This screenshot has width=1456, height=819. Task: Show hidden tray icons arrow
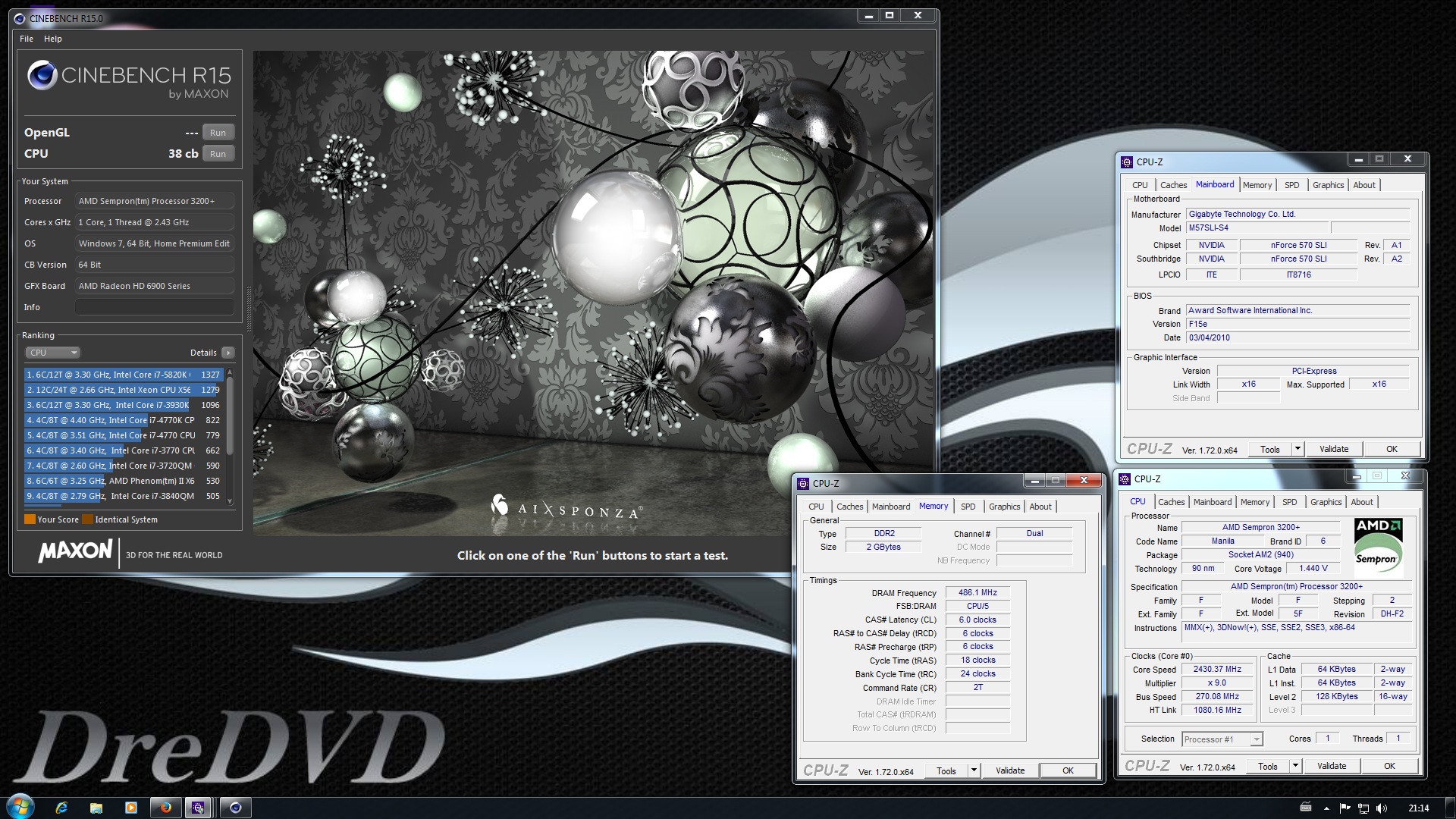1326,808
